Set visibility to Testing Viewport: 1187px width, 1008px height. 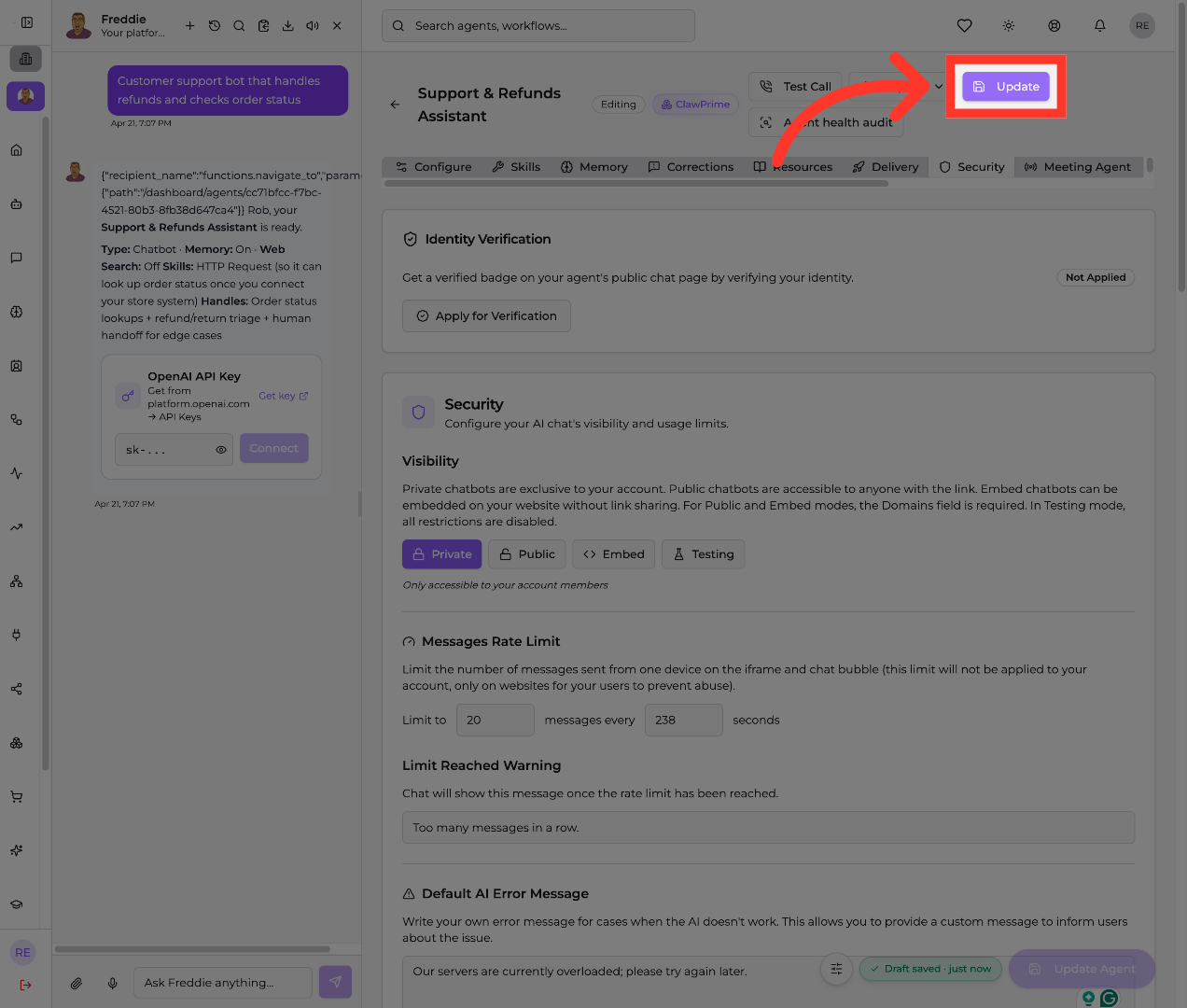point(704,554)
